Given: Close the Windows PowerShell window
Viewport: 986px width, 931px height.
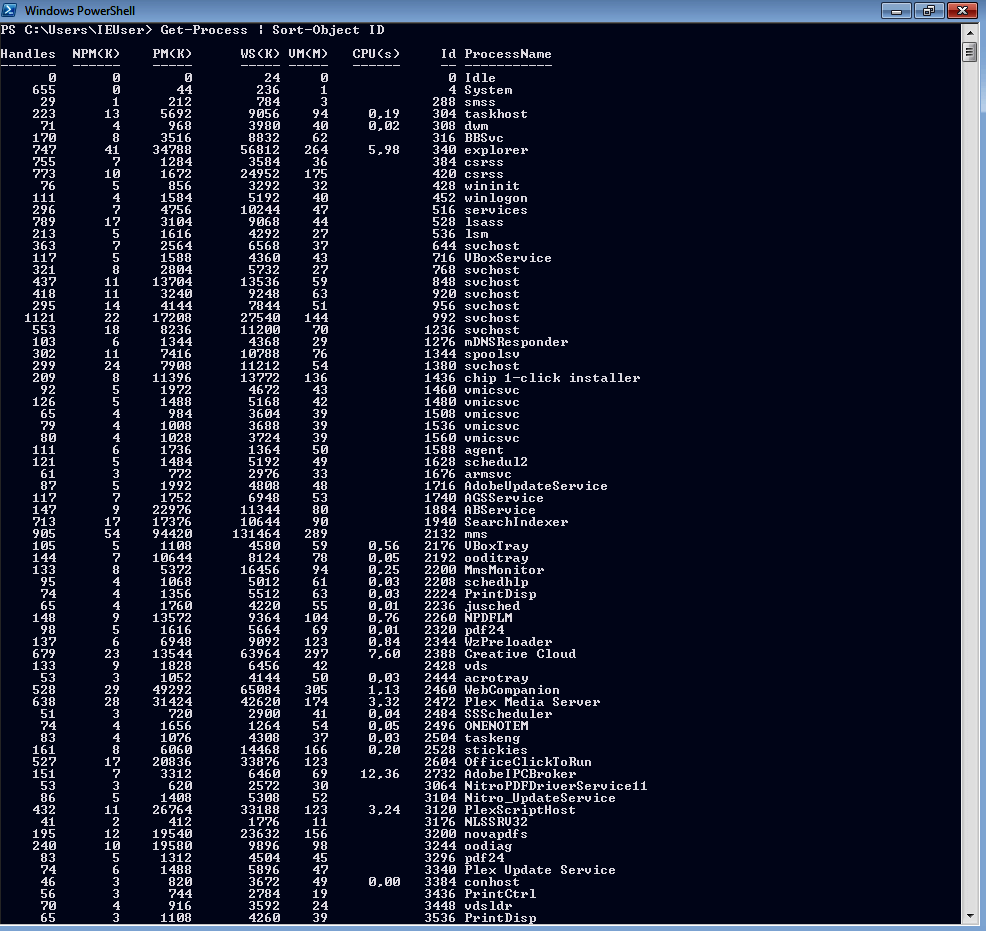Looking at the screenshot, I should 961,10.
